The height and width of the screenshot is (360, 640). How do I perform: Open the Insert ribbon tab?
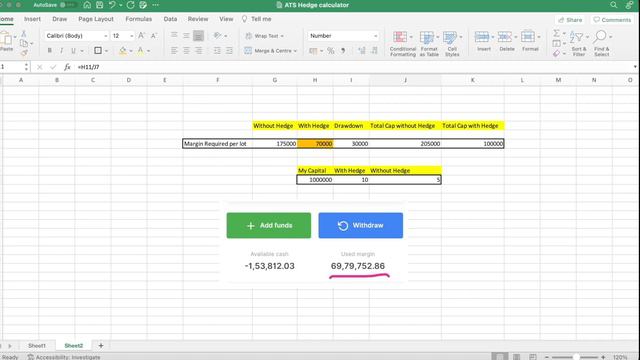(x=32, y=19)
